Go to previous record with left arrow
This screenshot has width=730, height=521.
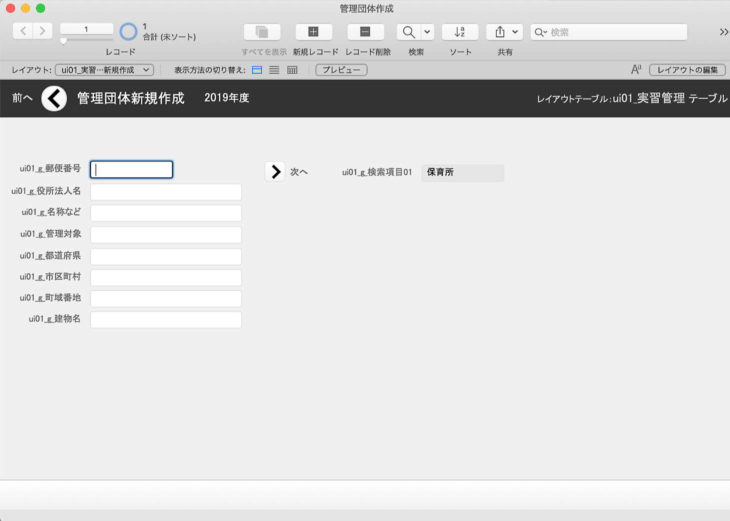22,31
